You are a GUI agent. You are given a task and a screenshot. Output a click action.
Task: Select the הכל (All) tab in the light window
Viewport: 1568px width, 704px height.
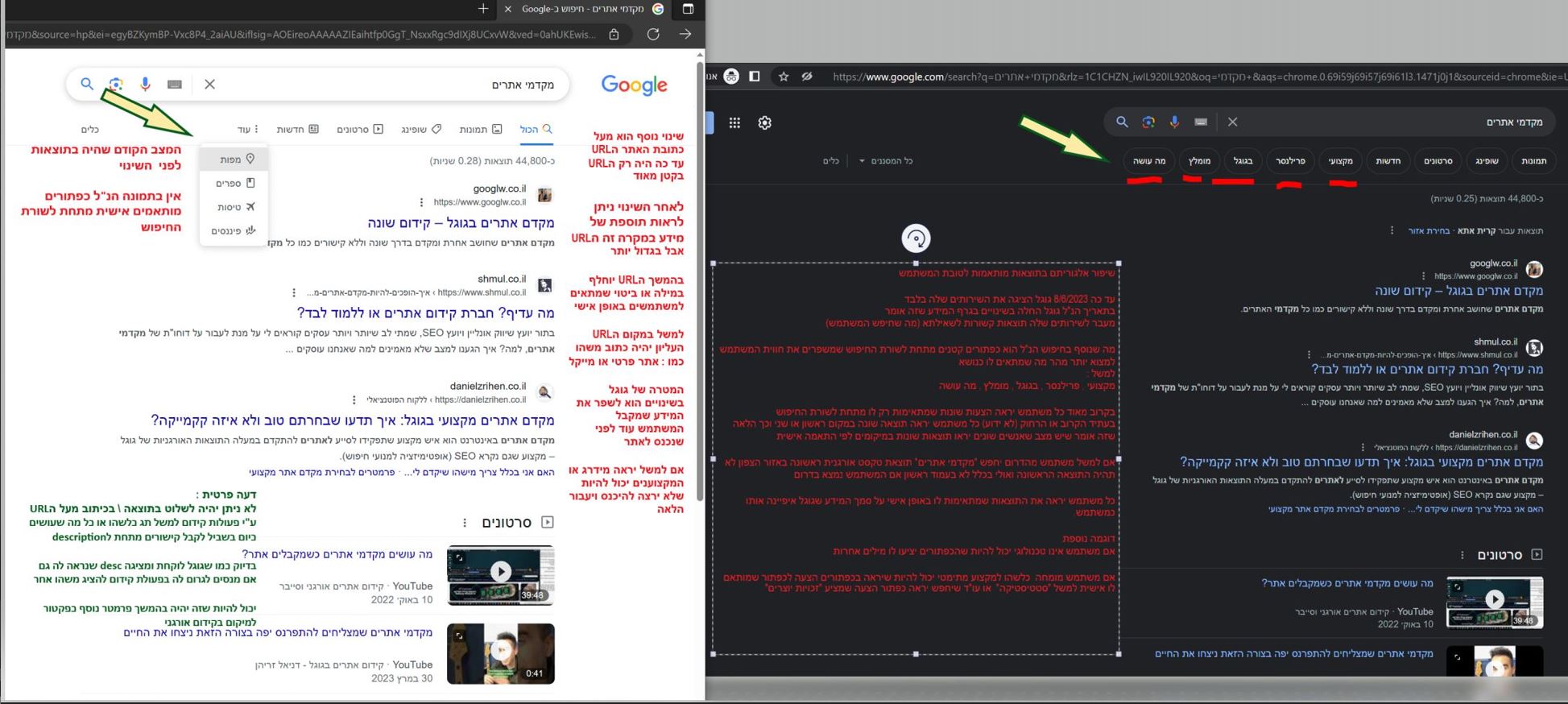point(536,129)
